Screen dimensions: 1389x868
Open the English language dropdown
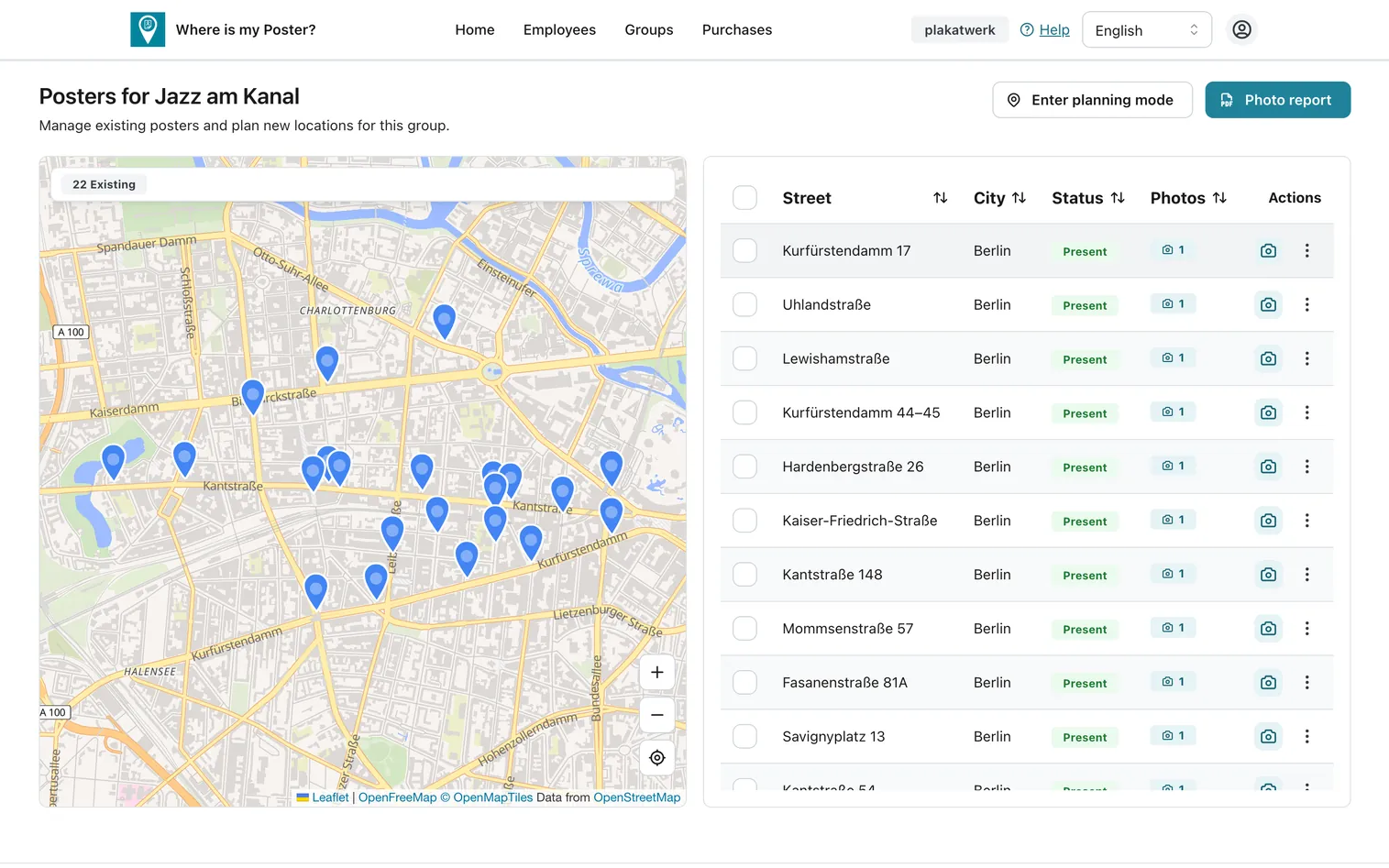click(x=1146, y=30)
